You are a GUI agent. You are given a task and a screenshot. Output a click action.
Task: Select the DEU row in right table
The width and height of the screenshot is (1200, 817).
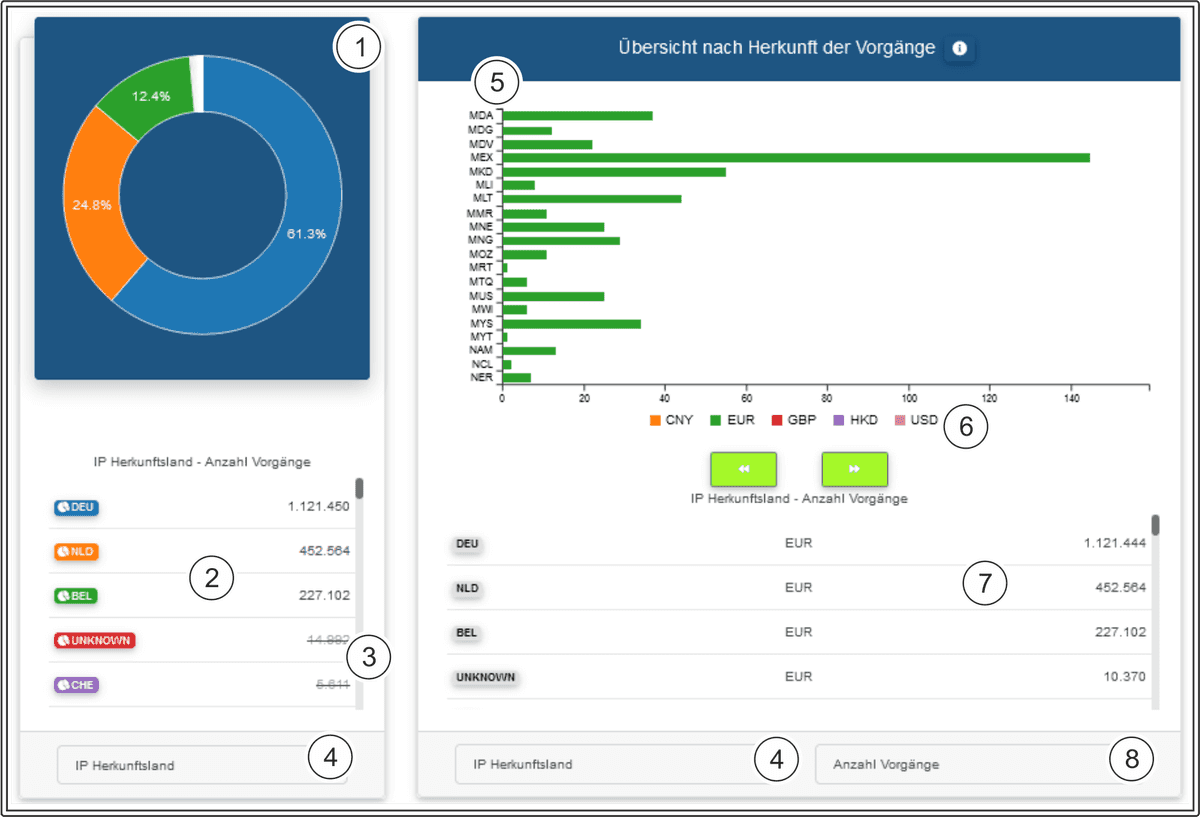[800, 544]
